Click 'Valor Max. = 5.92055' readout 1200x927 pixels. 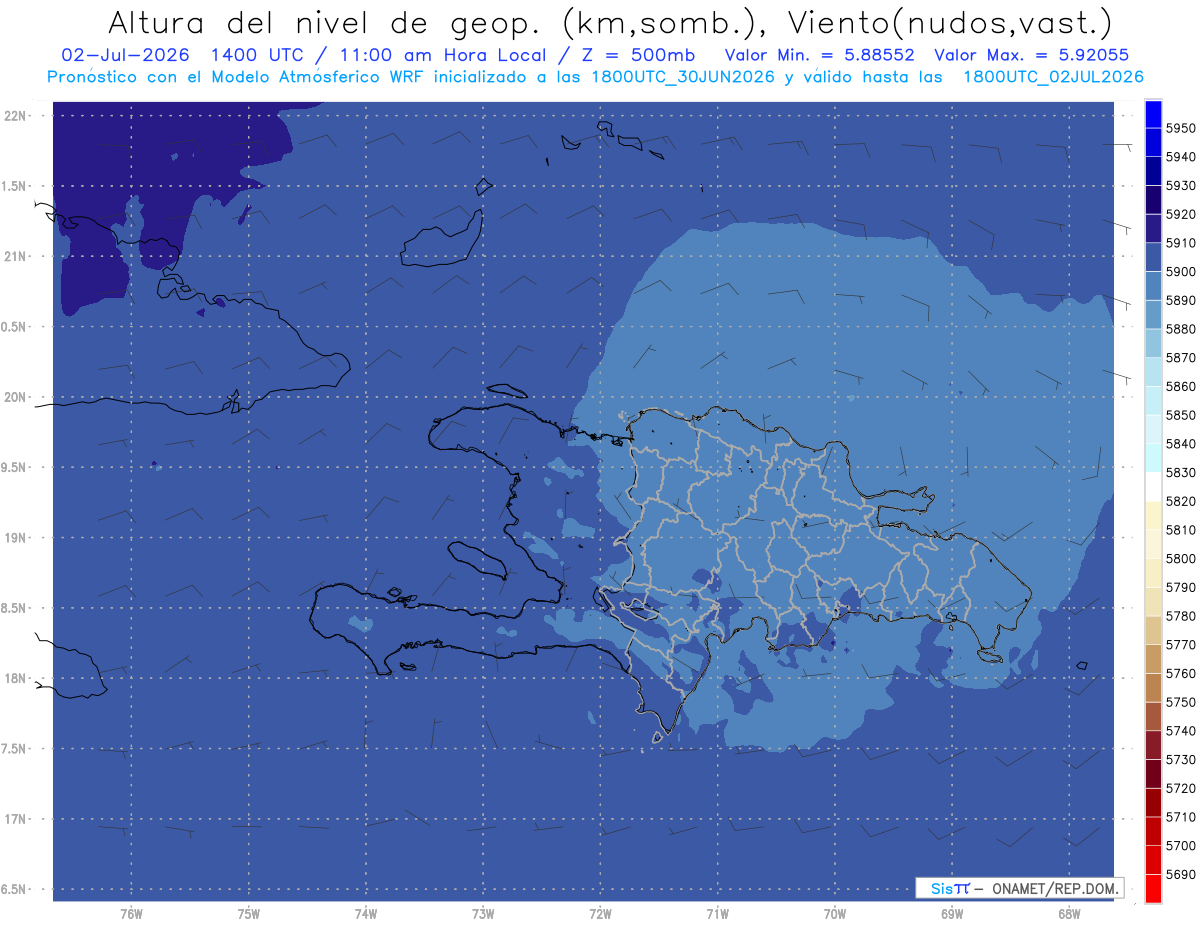(x=1031, y=55)
